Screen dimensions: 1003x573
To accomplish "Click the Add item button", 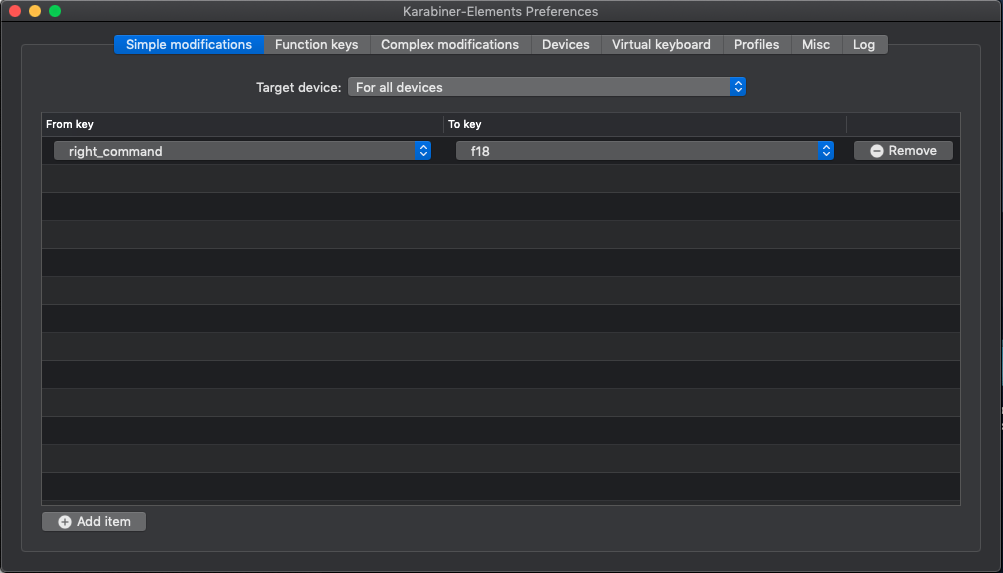I will tap(94, 522).
